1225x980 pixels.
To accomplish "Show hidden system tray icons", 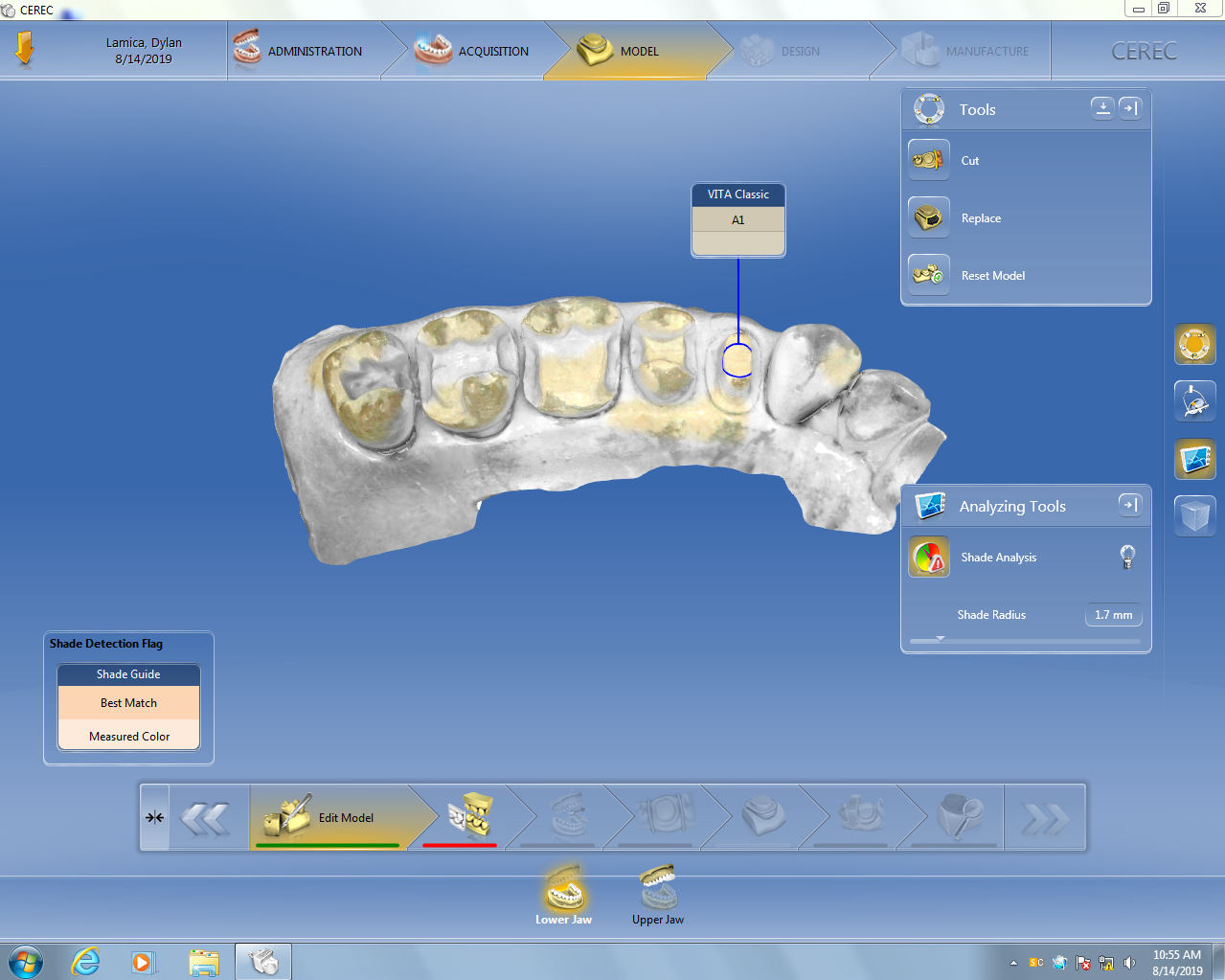I will pos(1013,963).
